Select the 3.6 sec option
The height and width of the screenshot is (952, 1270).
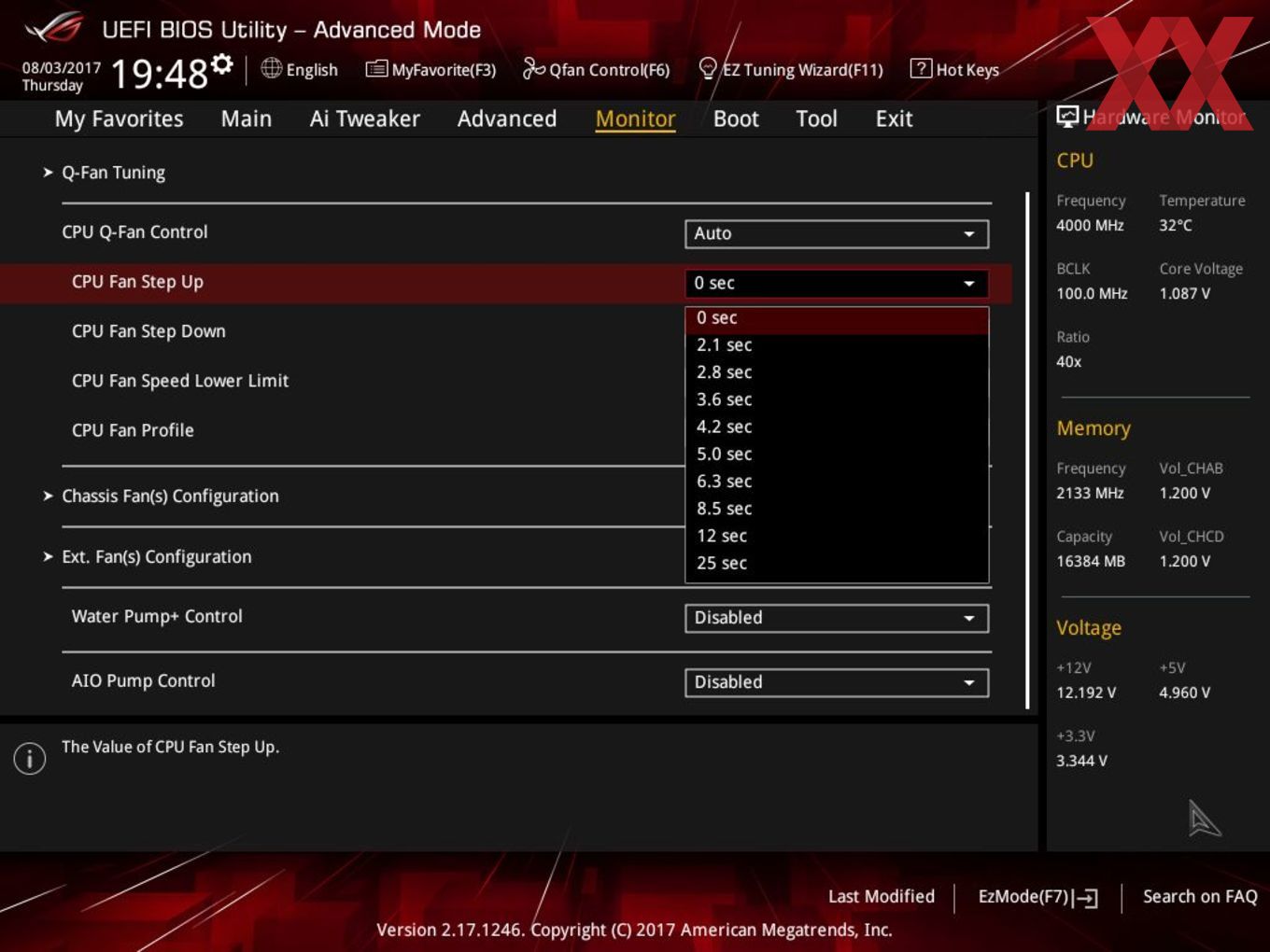(837, 399)
